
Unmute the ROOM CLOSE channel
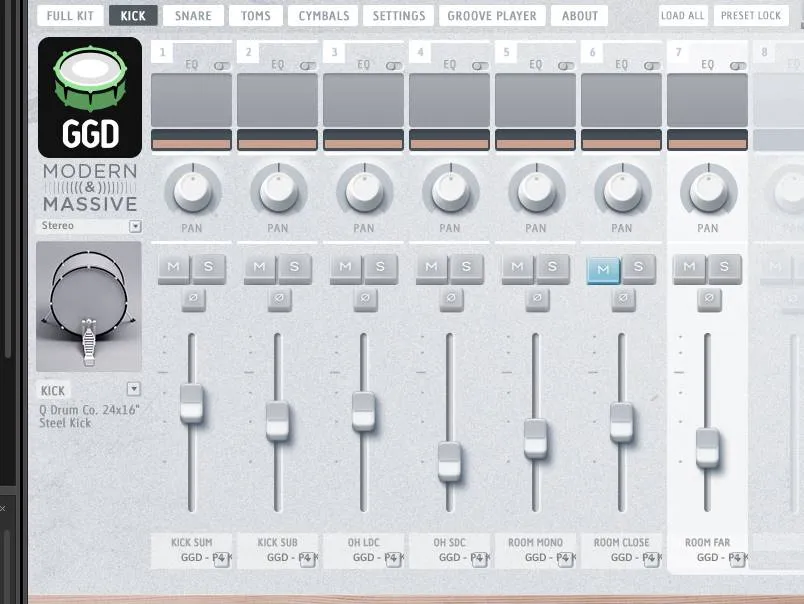pos(604,270)
